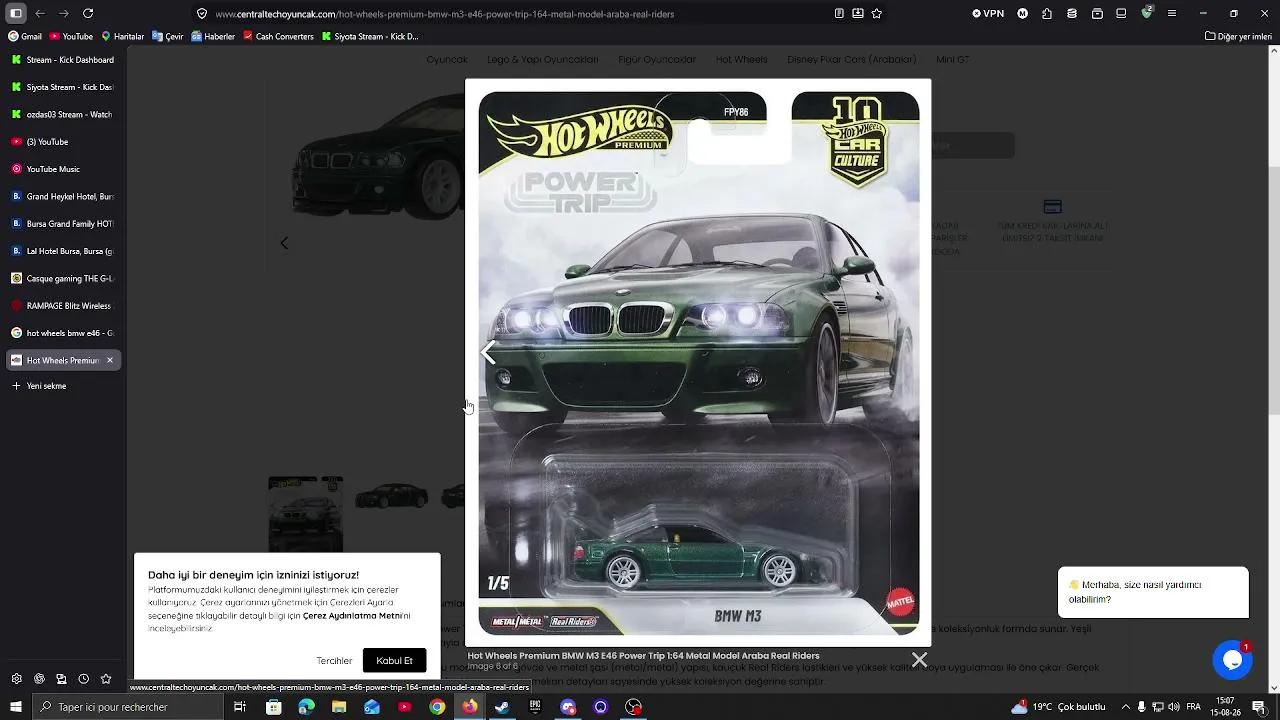Switch to YouTube Music tab

[x=63, y=169]
